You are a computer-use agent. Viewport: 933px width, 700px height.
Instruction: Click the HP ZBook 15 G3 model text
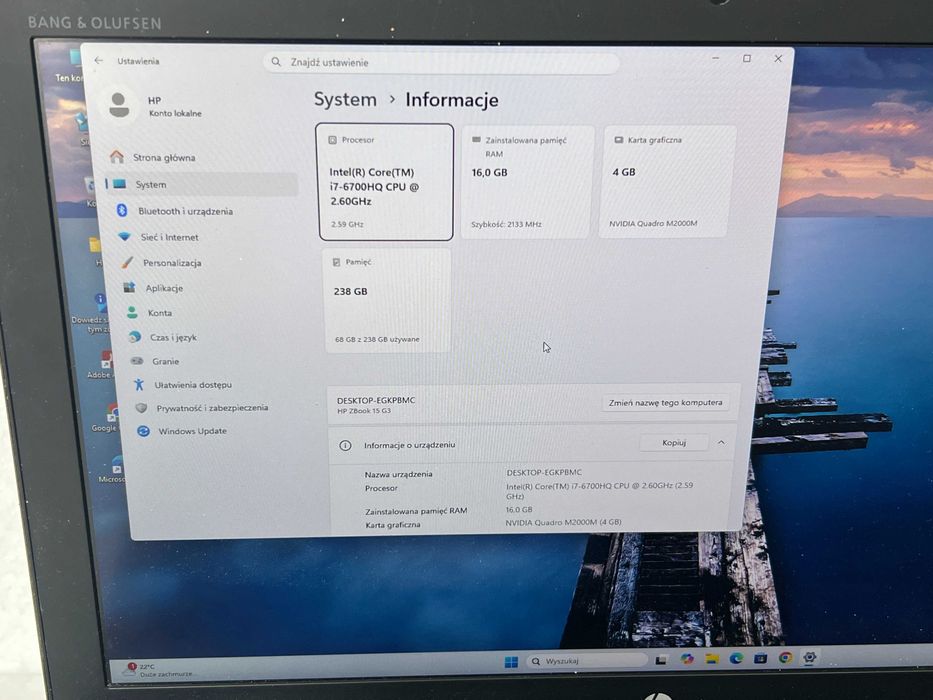tap(364, 411)
